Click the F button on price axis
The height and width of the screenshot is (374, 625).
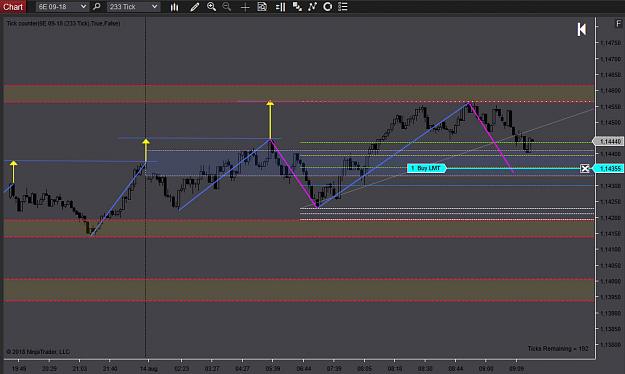click(x=619, y=24)
